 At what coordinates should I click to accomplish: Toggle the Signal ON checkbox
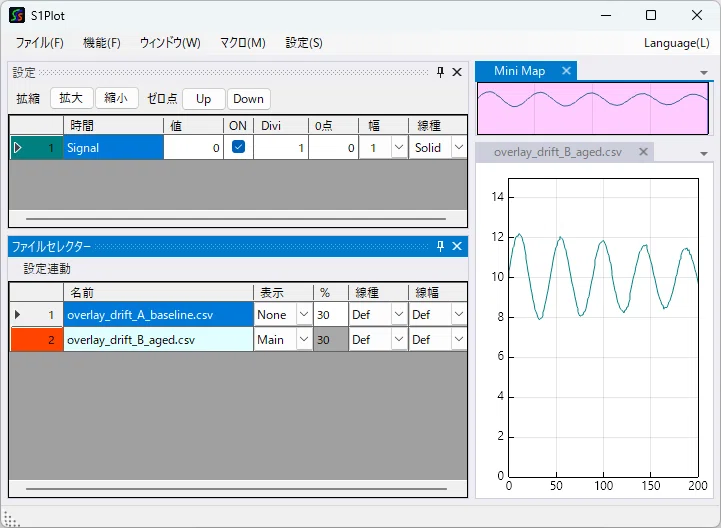(238, 147)
